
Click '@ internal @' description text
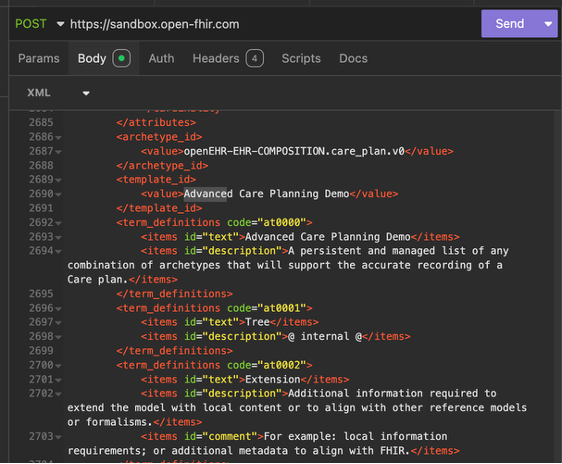pyautogui.click(x=325, y=336)
